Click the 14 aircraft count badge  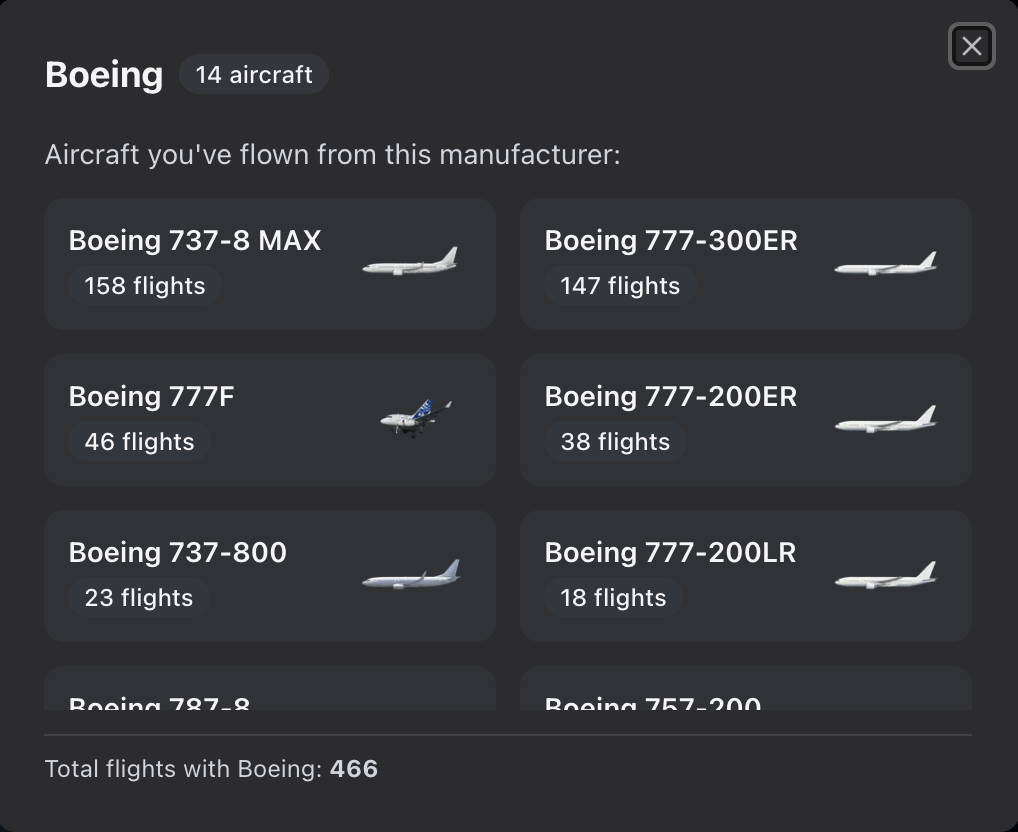tap(254, 75)
